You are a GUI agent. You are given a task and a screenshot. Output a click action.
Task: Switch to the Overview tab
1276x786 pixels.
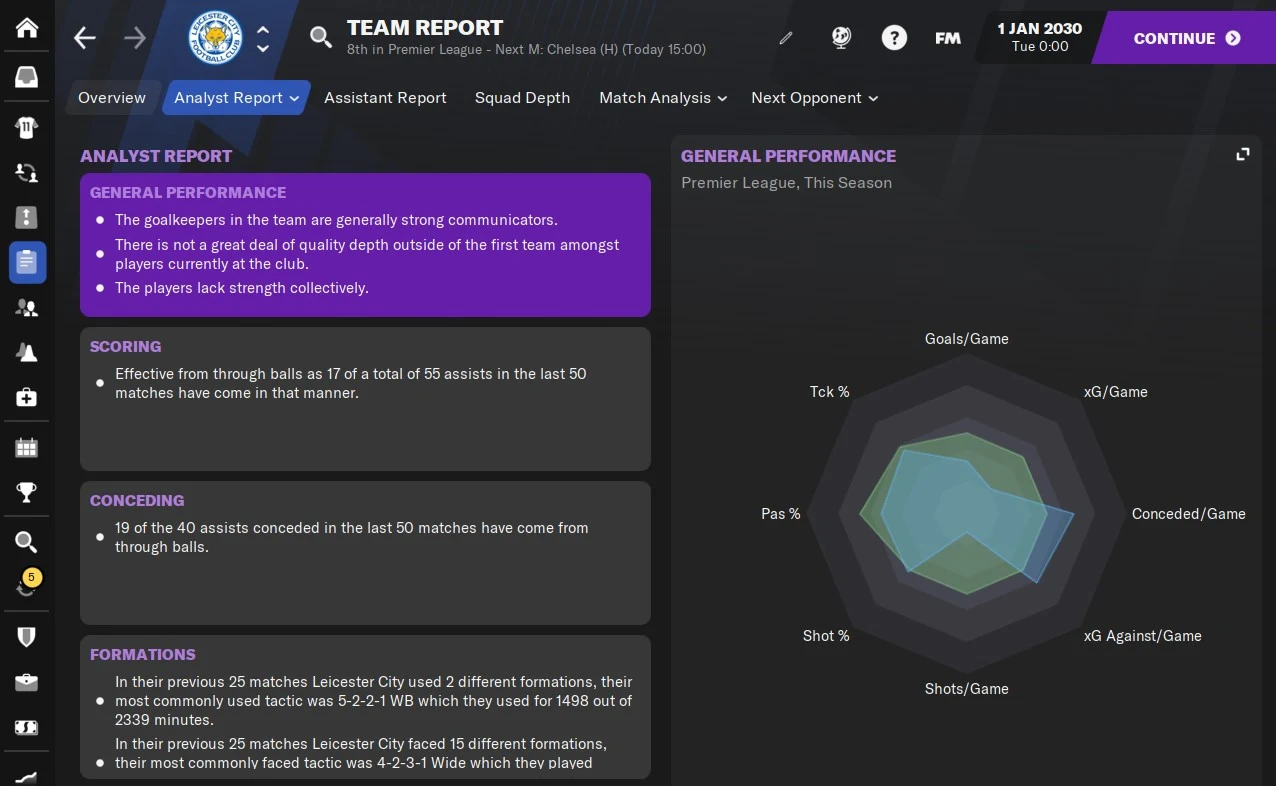tap(111, 98)
